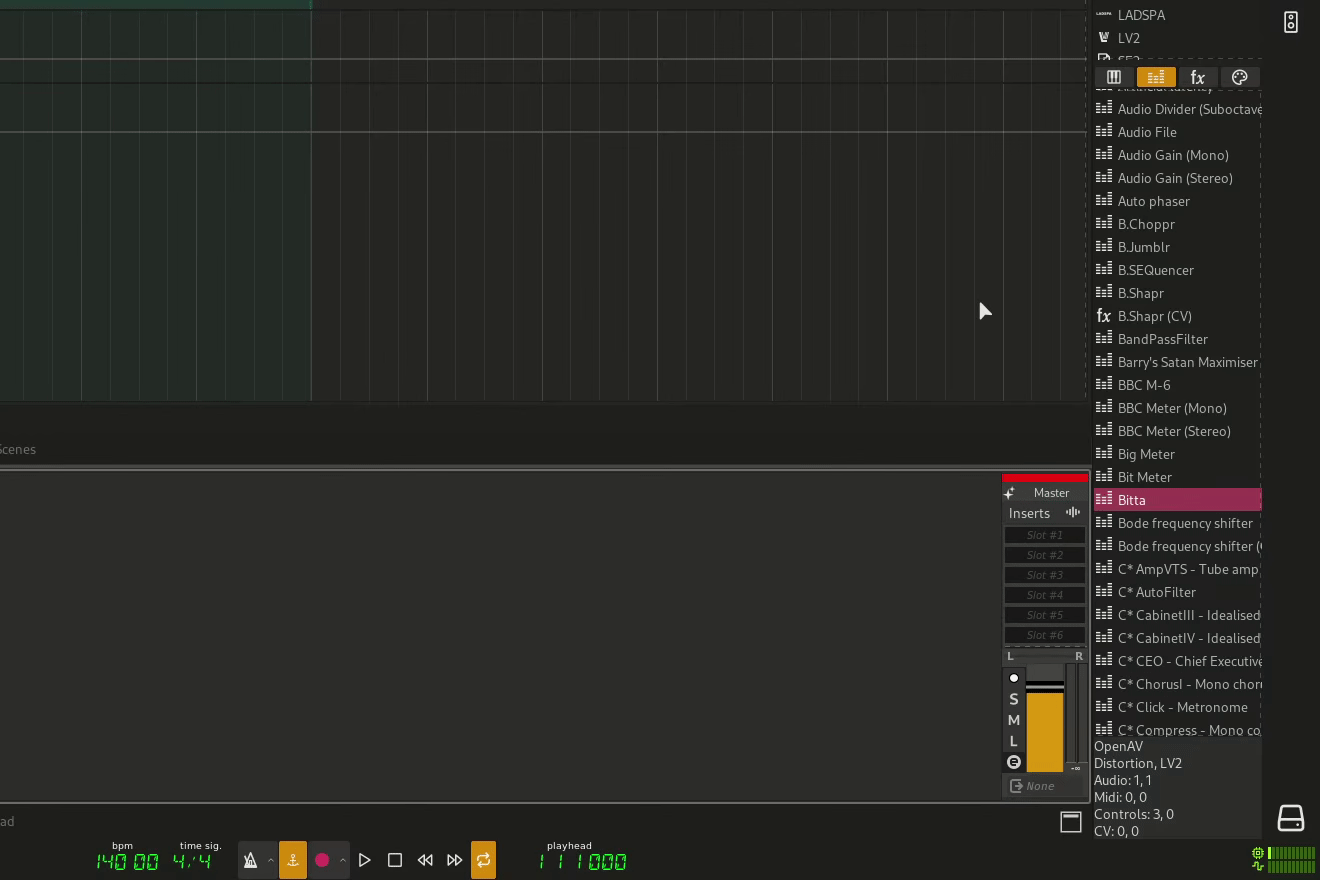Toggle the metronome button
The width and height of the screenshot is (1320, 880).
(x=250, y=860)
